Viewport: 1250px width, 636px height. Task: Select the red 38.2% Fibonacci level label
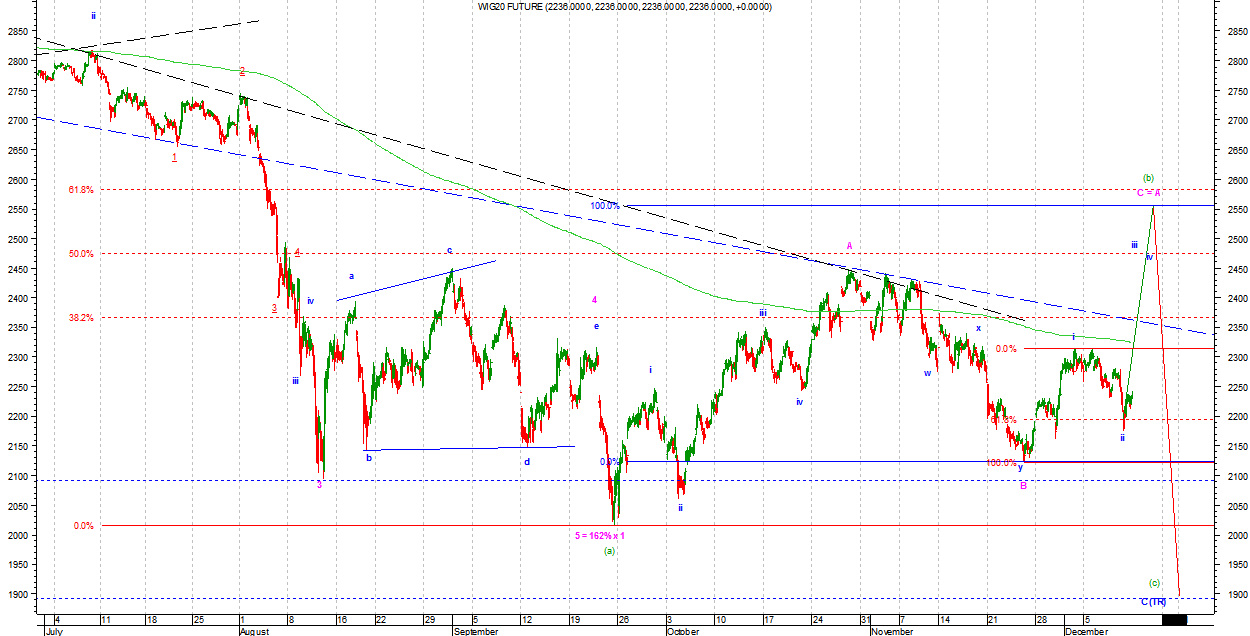click(81, 318)
